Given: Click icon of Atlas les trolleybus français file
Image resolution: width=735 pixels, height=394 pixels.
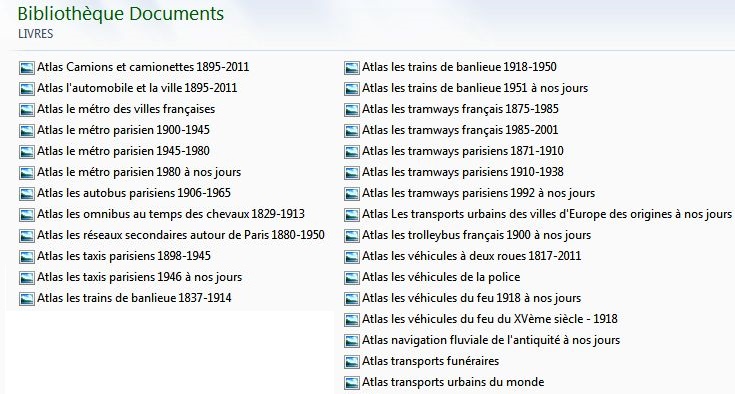Looking at the screenshot, I should tap(352, 236).
